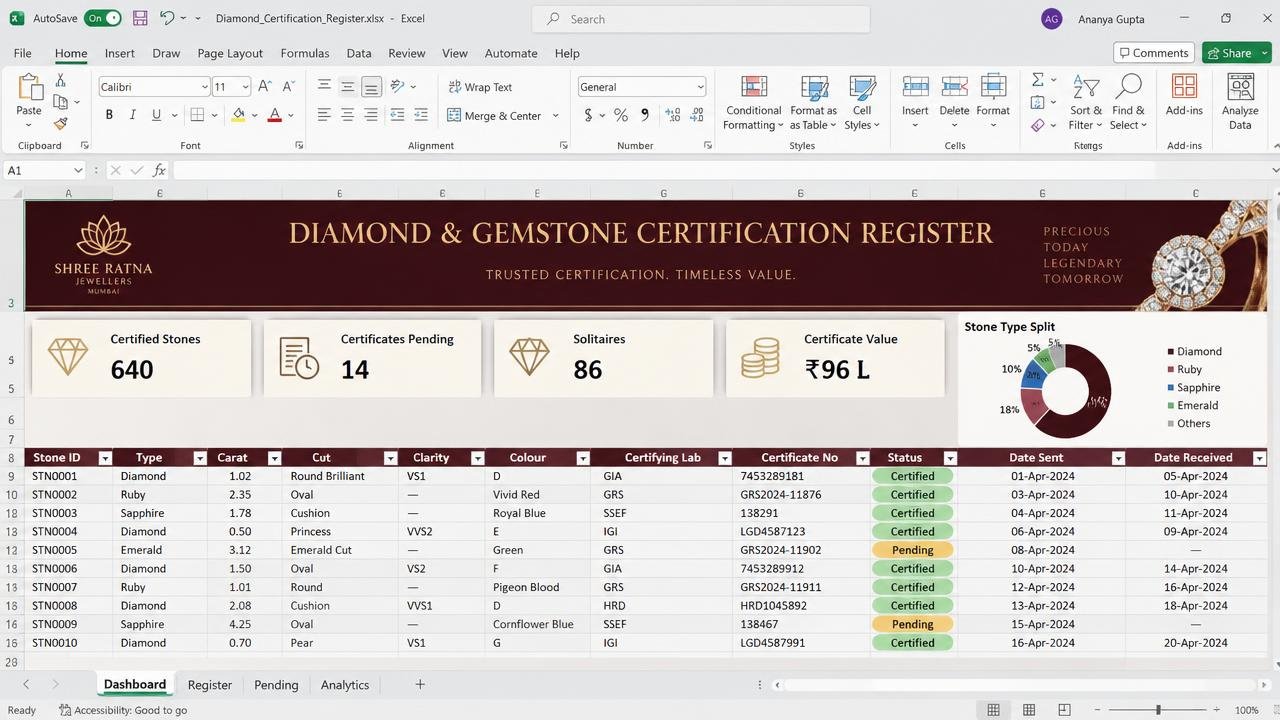Click the Undo arrow icon
This screenshot has height=720, width=1280.
[168, 18]
